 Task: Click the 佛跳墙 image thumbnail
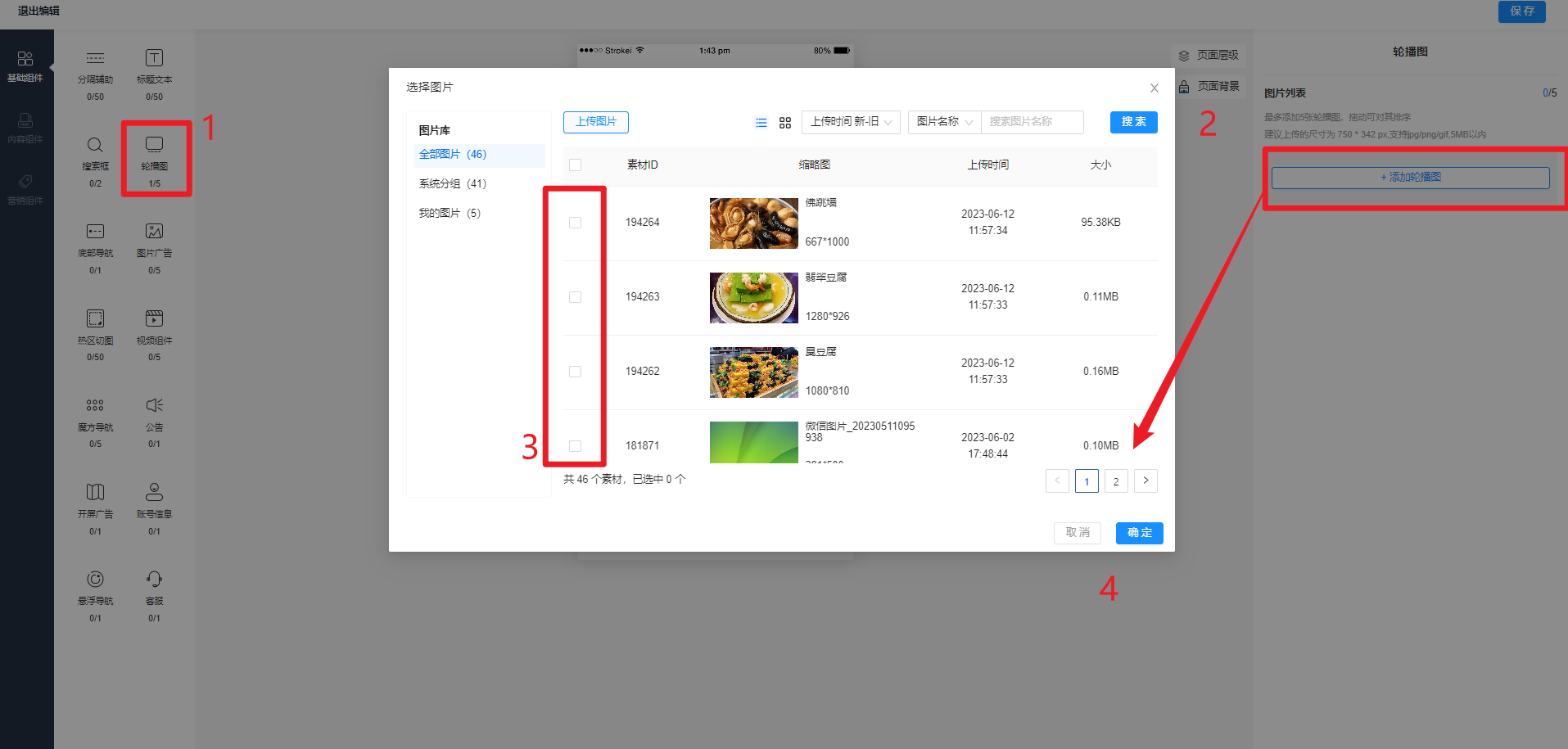coord(753,223)
